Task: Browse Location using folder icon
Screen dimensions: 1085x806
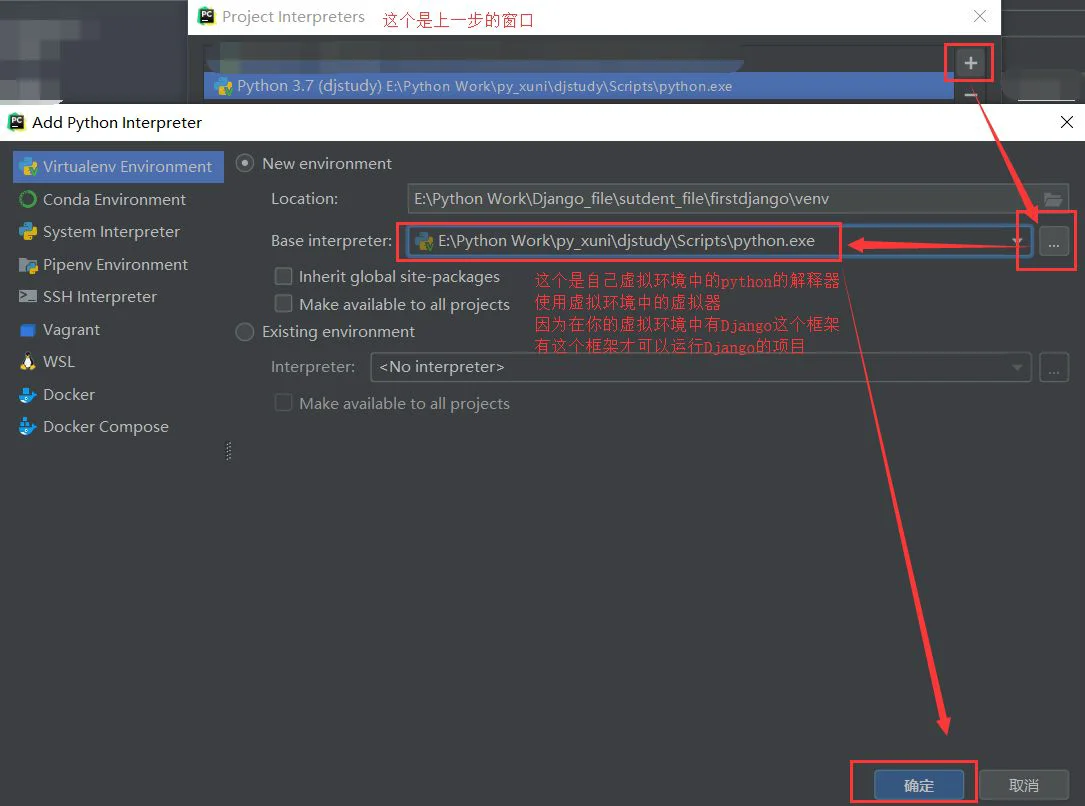Action: [x=1052, y=199]
